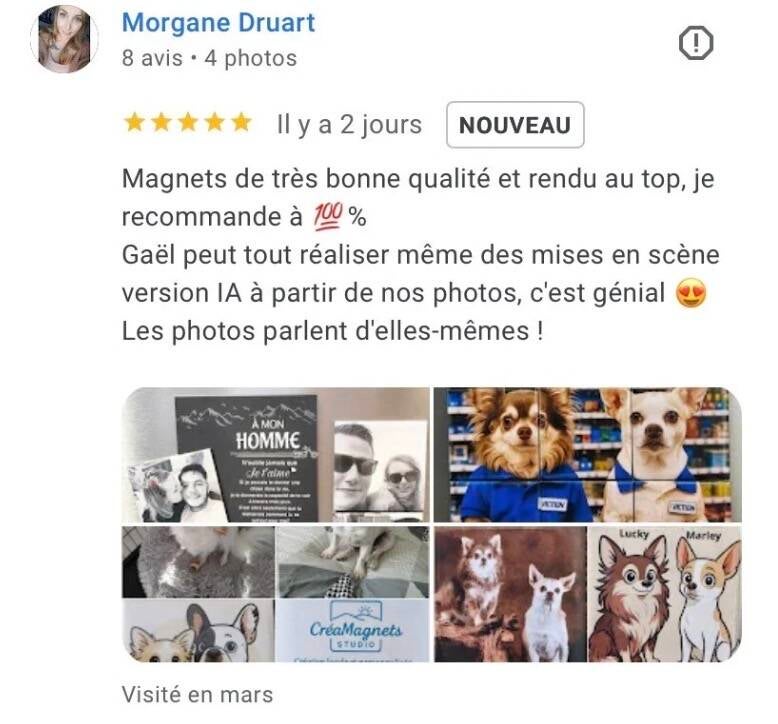Viewport: 778px width, 724px height.
Task: Click the NOUVEAU badge
Action: [x=515, y=125]
